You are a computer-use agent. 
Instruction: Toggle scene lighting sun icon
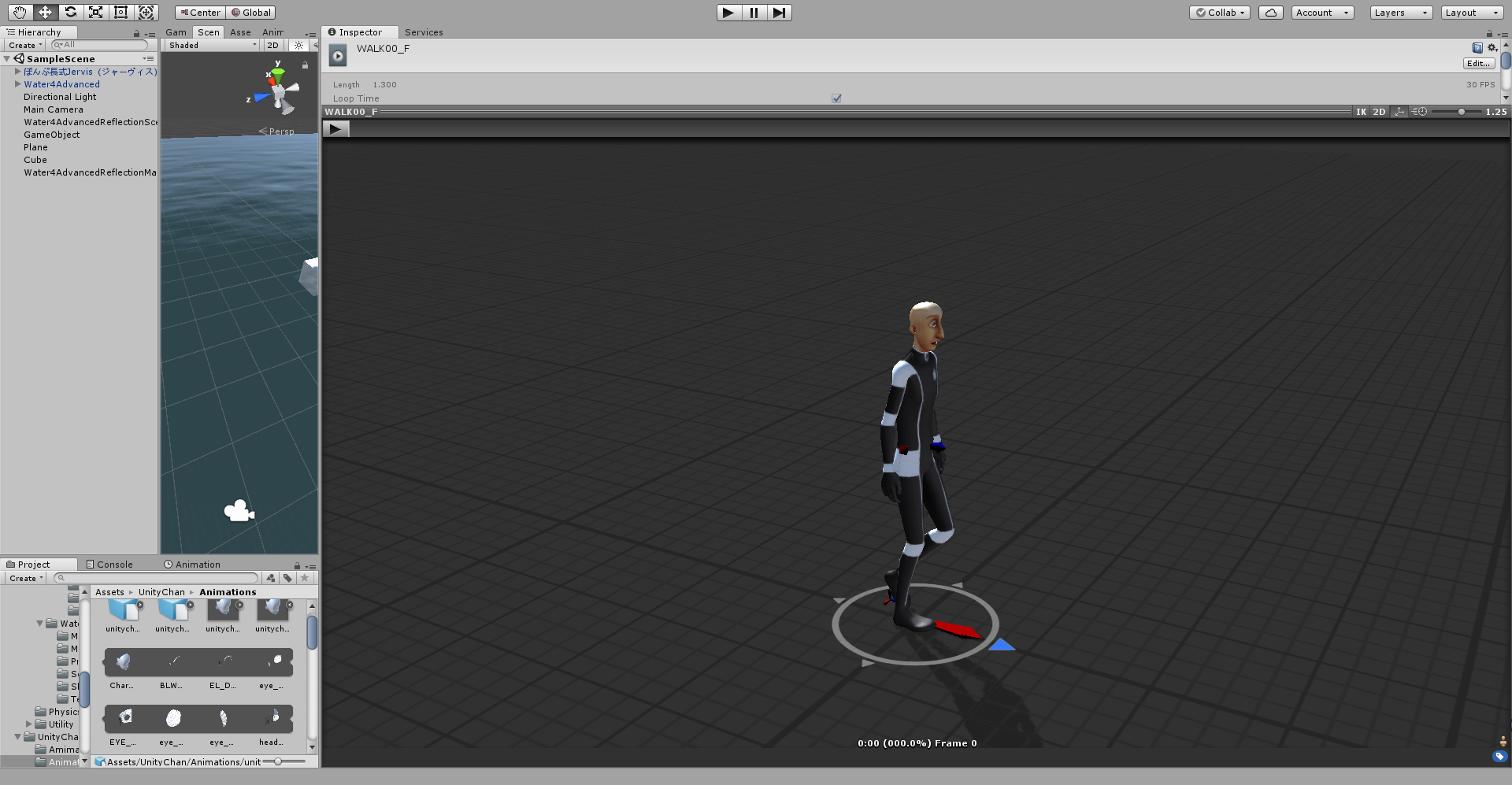(298, 45)
